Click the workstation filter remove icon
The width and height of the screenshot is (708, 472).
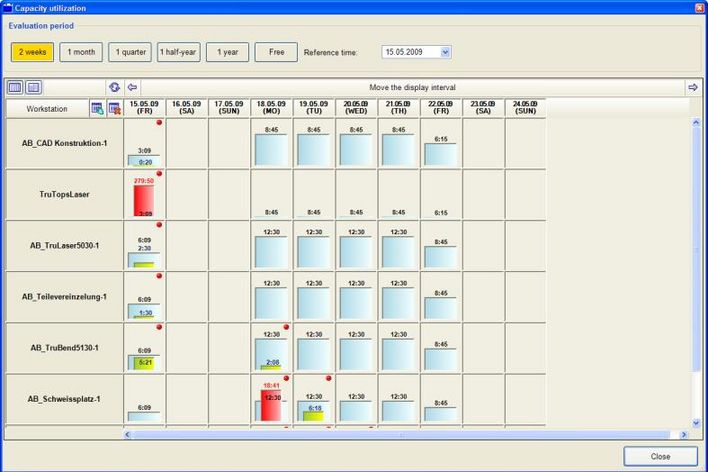click(x=115, y=108)
